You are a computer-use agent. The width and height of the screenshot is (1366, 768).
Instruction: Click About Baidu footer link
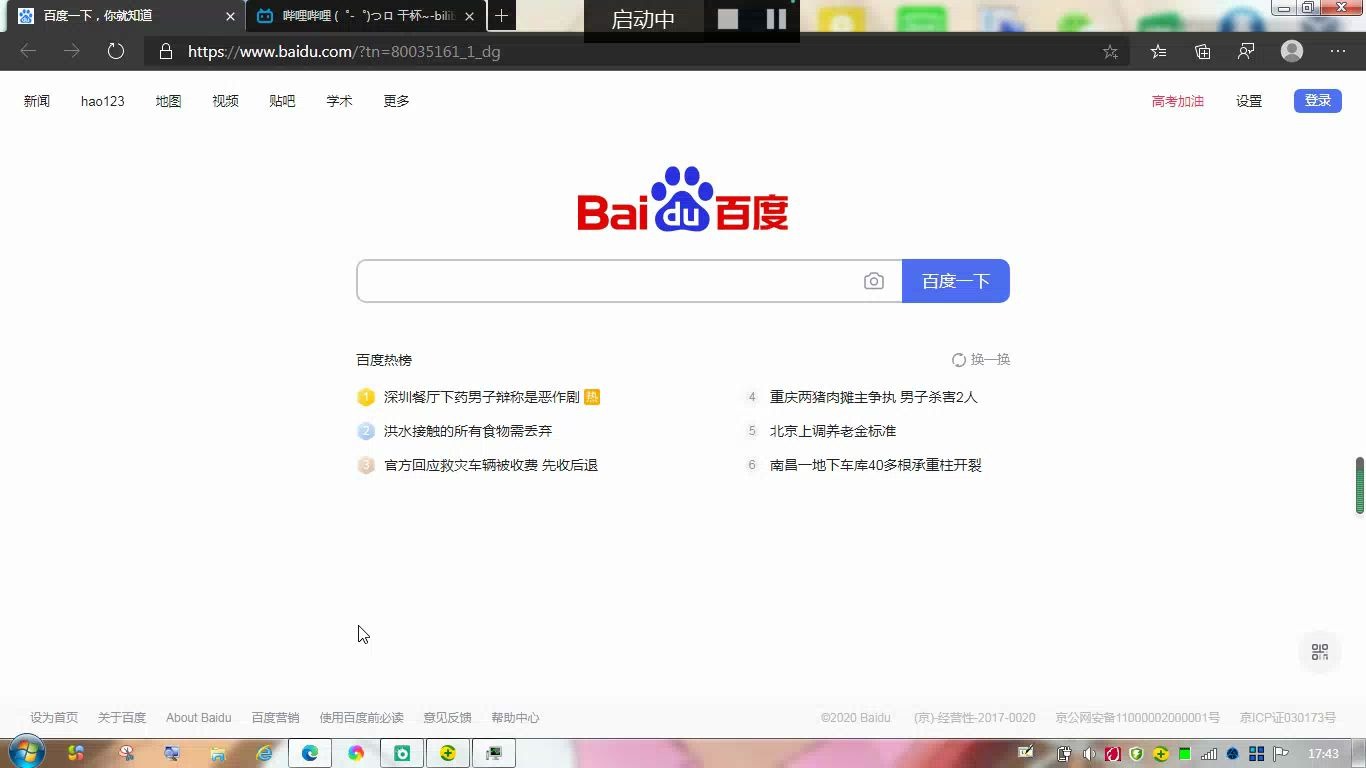(x=198, y=718)
